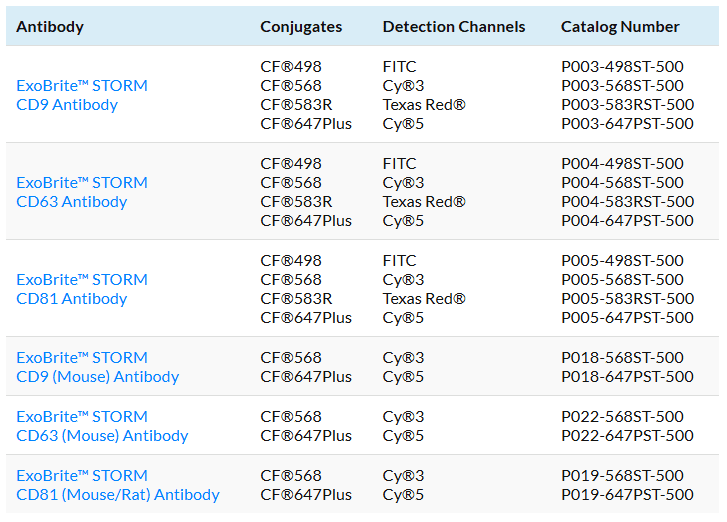Viewport: 727px width, 522px height.
Task: Click the Catalog Number column header
Action: point(620,27)
